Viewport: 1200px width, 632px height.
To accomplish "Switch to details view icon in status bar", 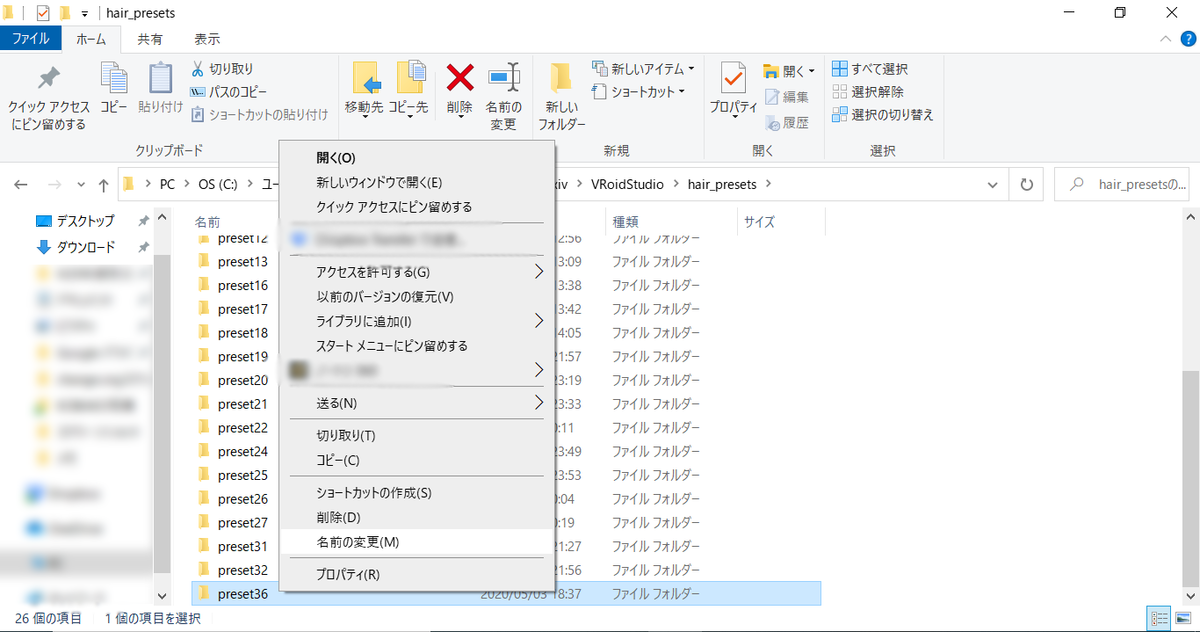I will click(x=1159, y=618).
